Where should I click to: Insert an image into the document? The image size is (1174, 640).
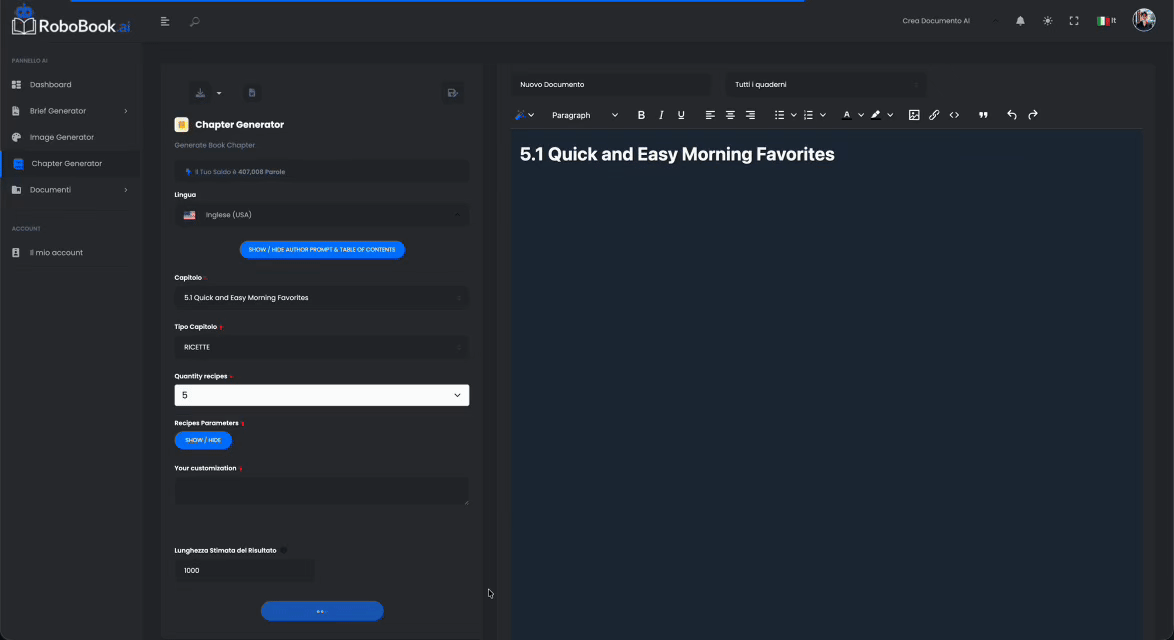tap(914, 115)
